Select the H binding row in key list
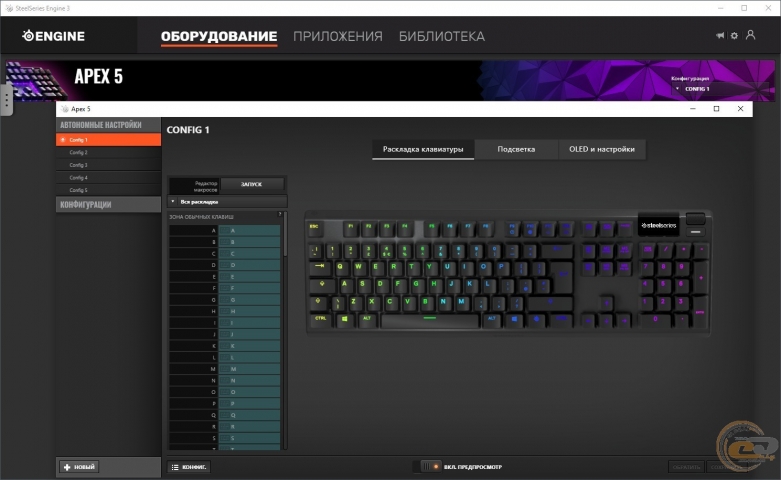This screenshot has width=781, height=480. [x=225, y=311]
